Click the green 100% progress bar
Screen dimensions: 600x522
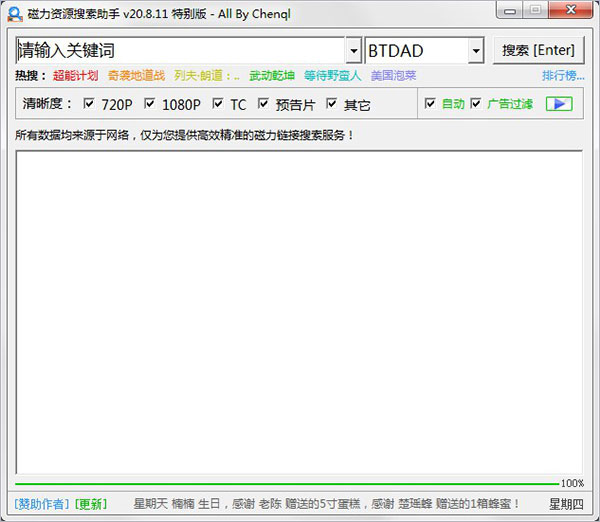[287, 484]
